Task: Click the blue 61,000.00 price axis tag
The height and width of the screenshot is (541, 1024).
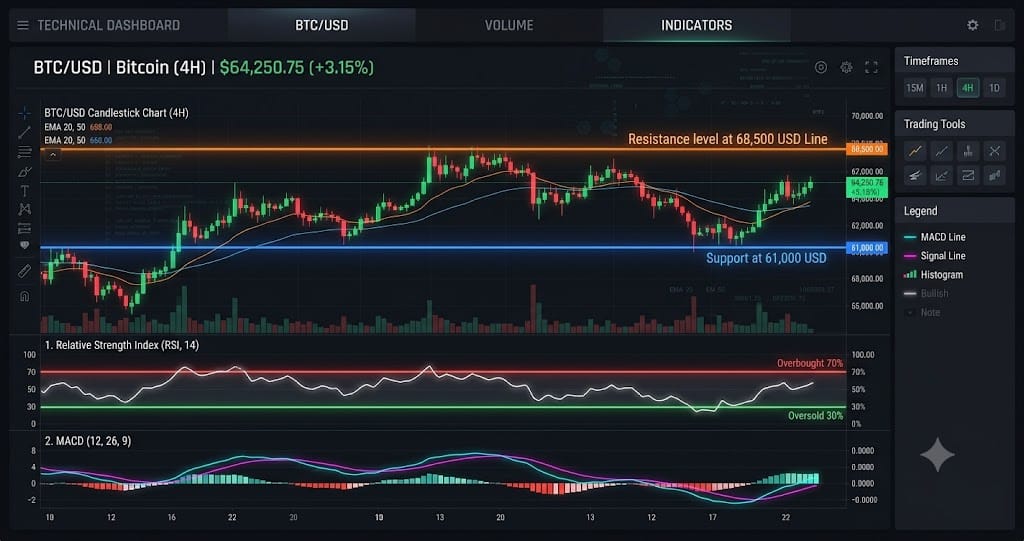Action: 867,248
